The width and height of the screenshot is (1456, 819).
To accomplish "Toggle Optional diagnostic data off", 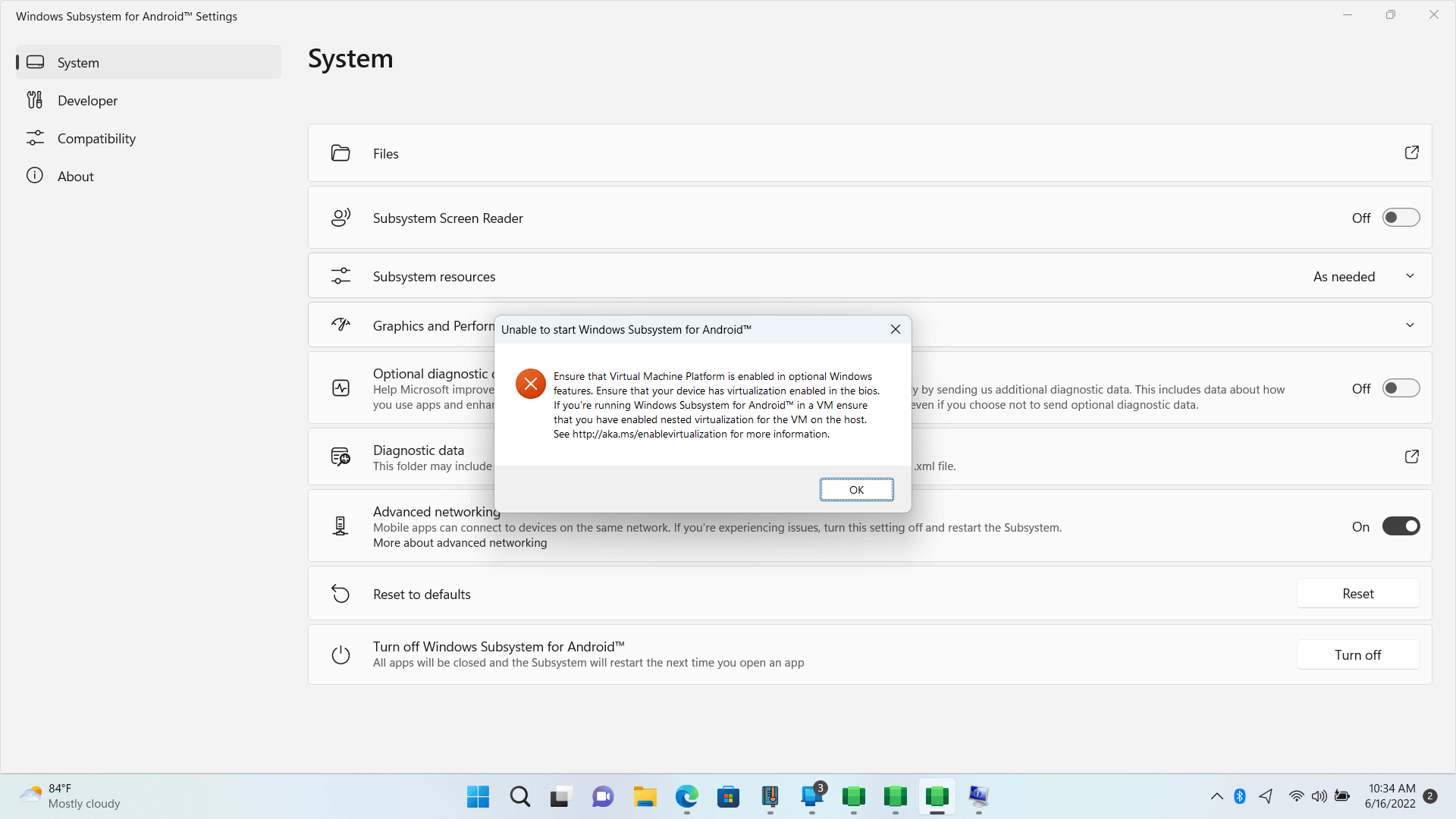I will coord(1399,388).
